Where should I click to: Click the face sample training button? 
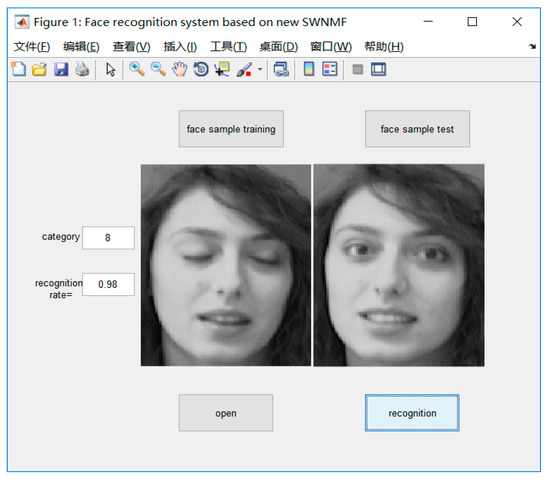pyautogui.click(x=231, y=129)
